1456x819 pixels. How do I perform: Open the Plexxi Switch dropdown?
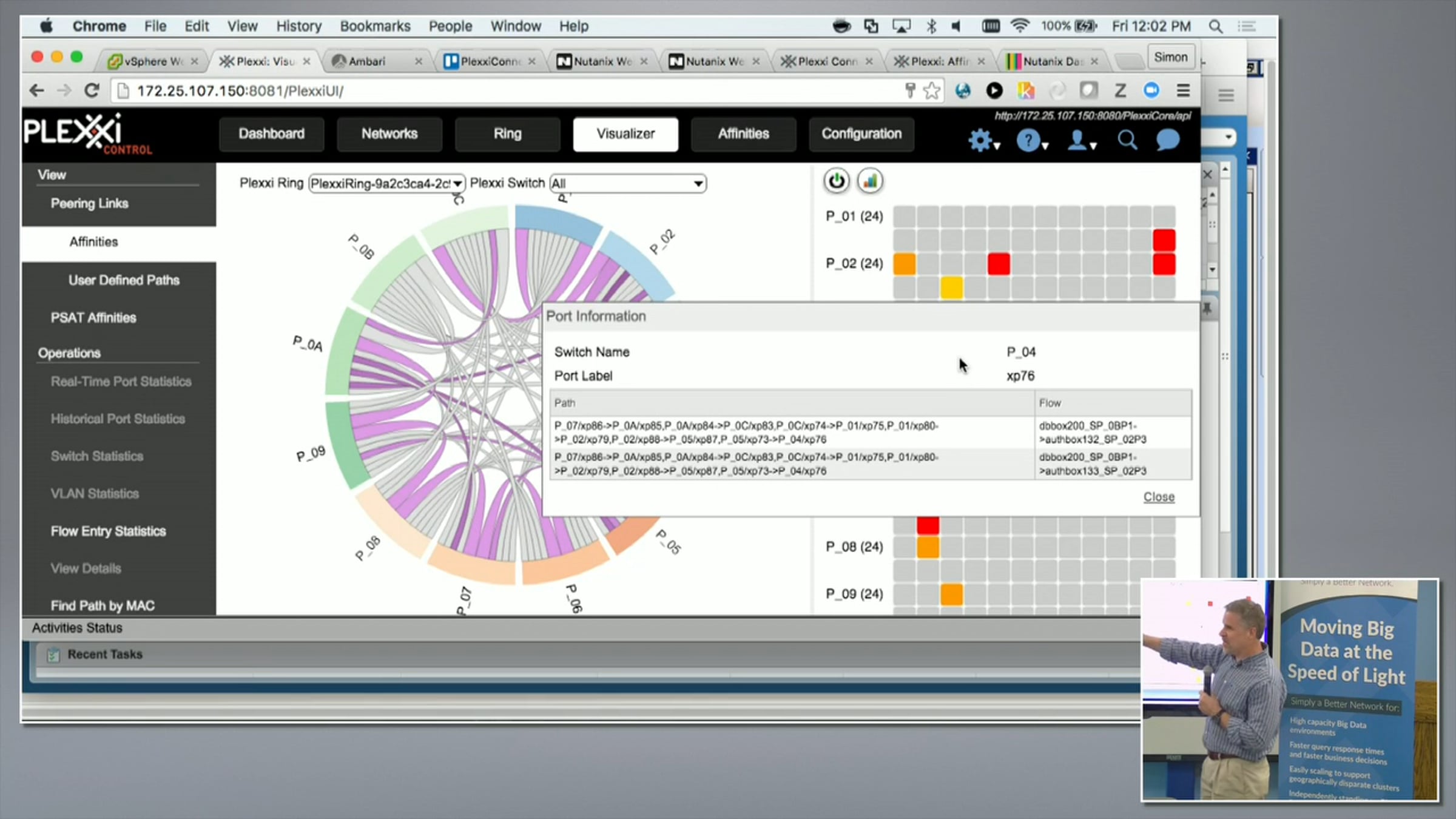[627, 183]
